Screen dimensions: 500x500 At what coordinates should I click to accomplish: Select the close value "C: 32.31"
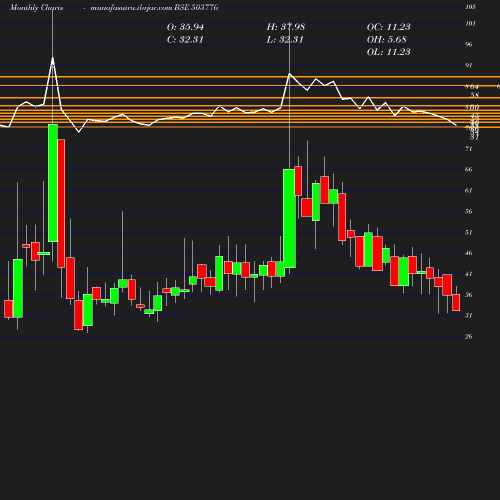pos(185,40)
